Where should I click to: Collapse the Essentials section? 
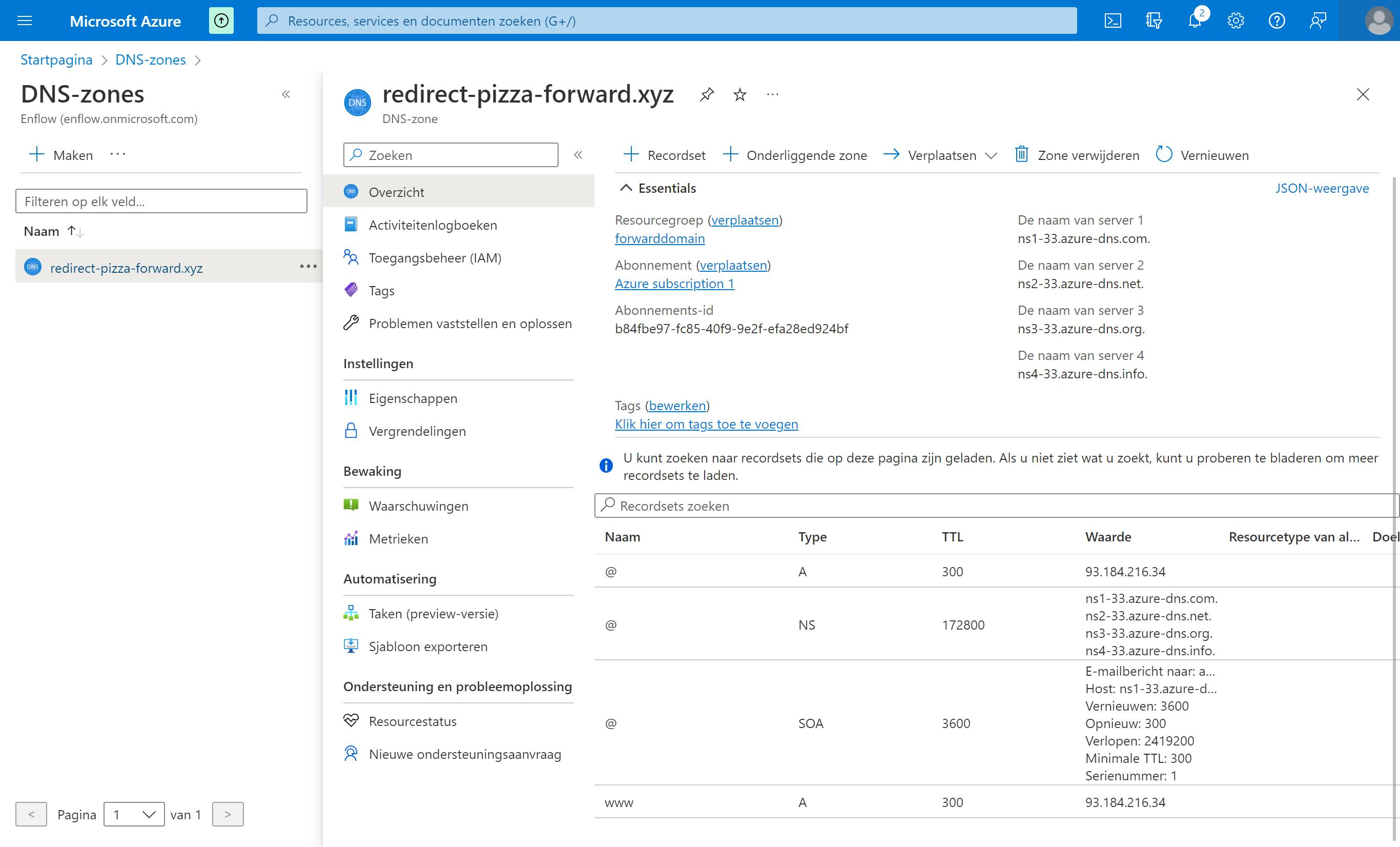click(x=626, y=188)
